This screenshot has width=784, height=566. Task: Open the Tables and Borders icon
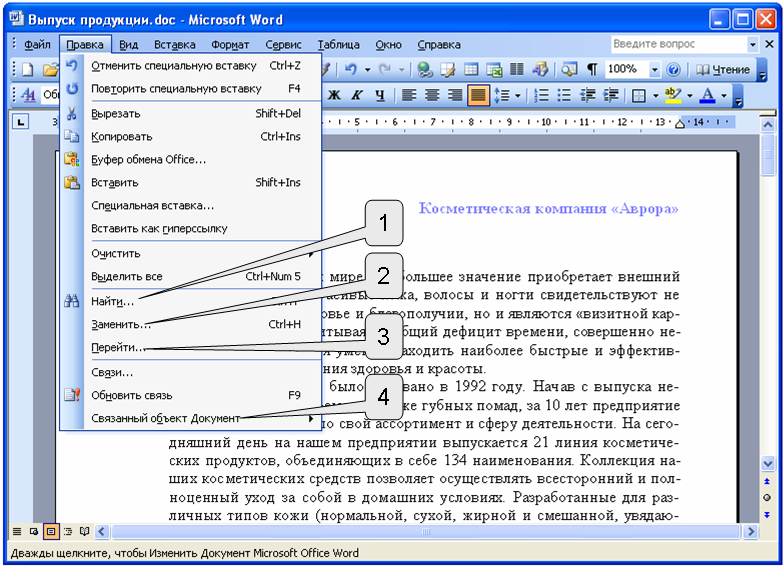(448, 70)
